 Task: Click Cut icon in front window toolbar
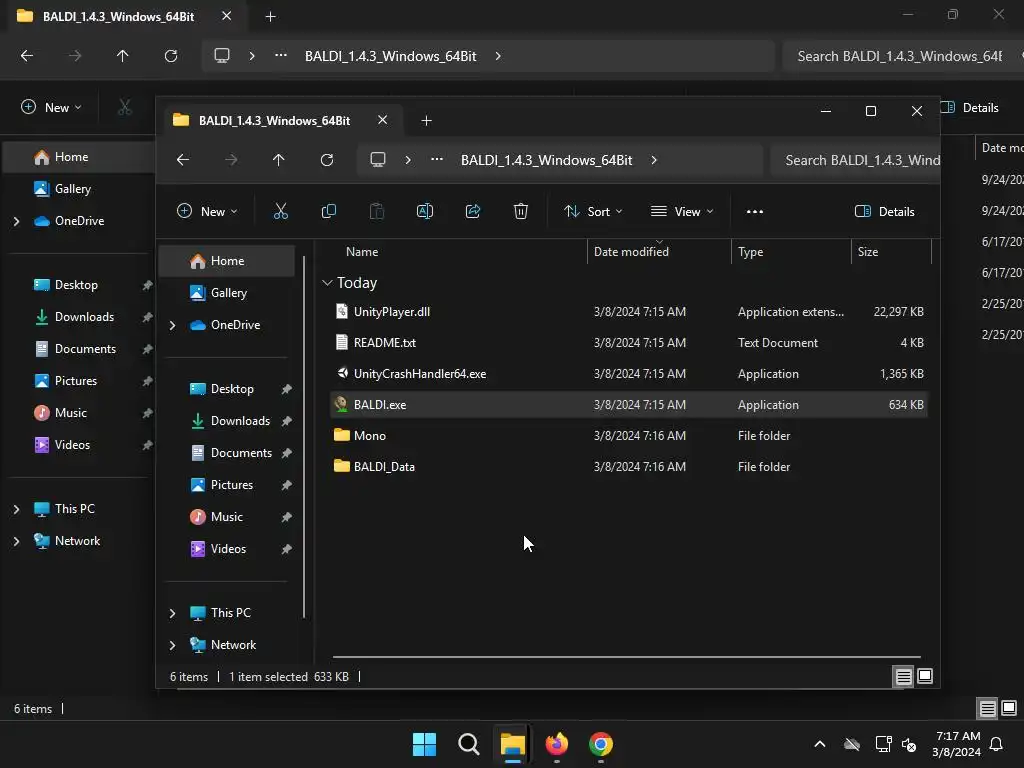[281, 211]
